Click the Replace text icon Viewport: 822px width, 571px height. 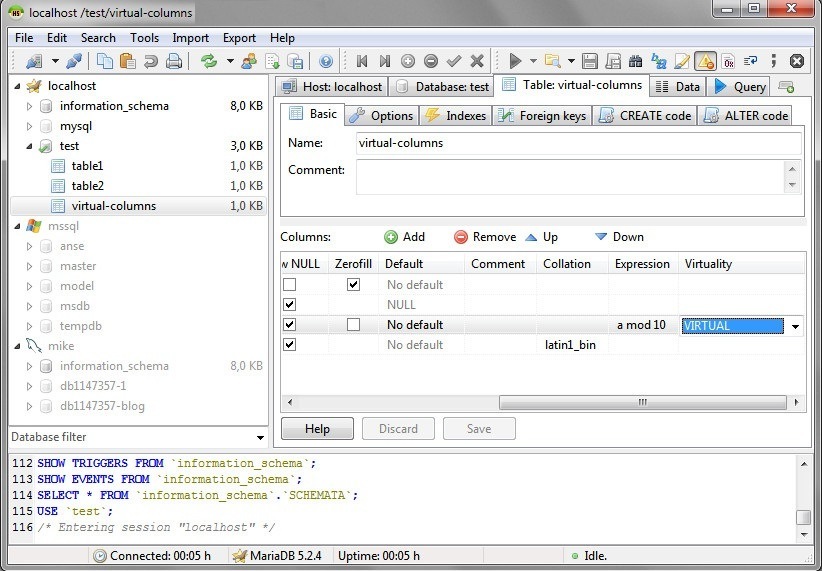point(658,61)
